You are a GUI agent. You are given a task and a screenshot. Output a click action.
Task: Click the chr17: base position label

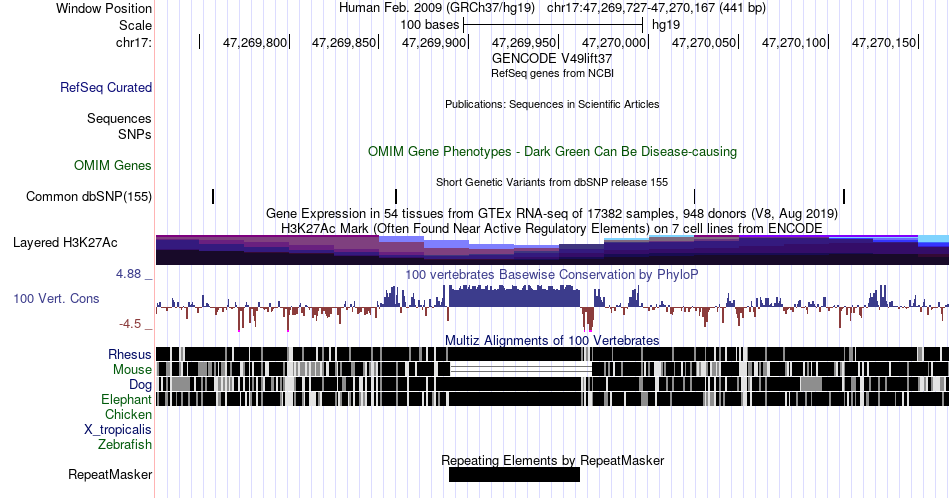(x=134, y=42)
